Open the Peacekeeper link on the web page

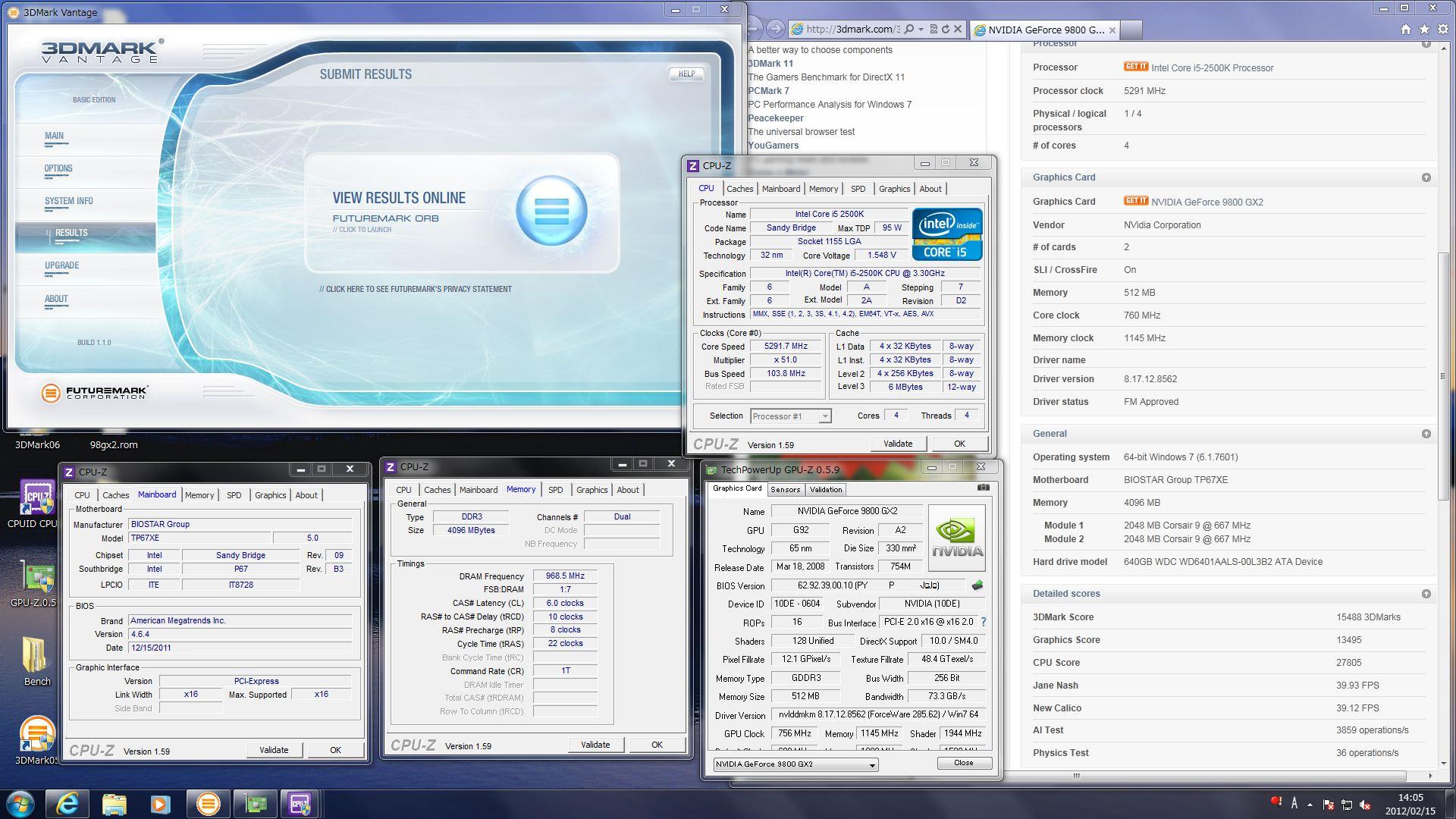[775, 118]
